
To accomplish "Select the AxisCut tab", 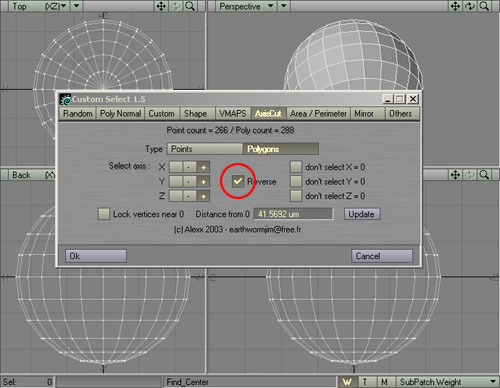I will [268, 114].
